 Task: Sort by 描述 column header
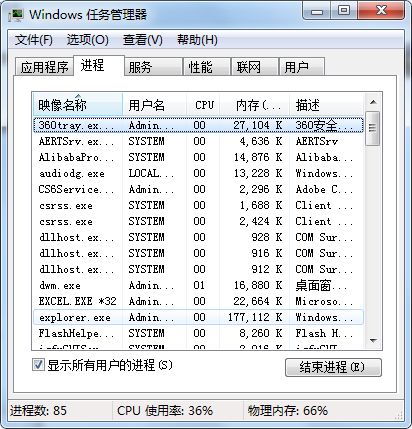326,105
